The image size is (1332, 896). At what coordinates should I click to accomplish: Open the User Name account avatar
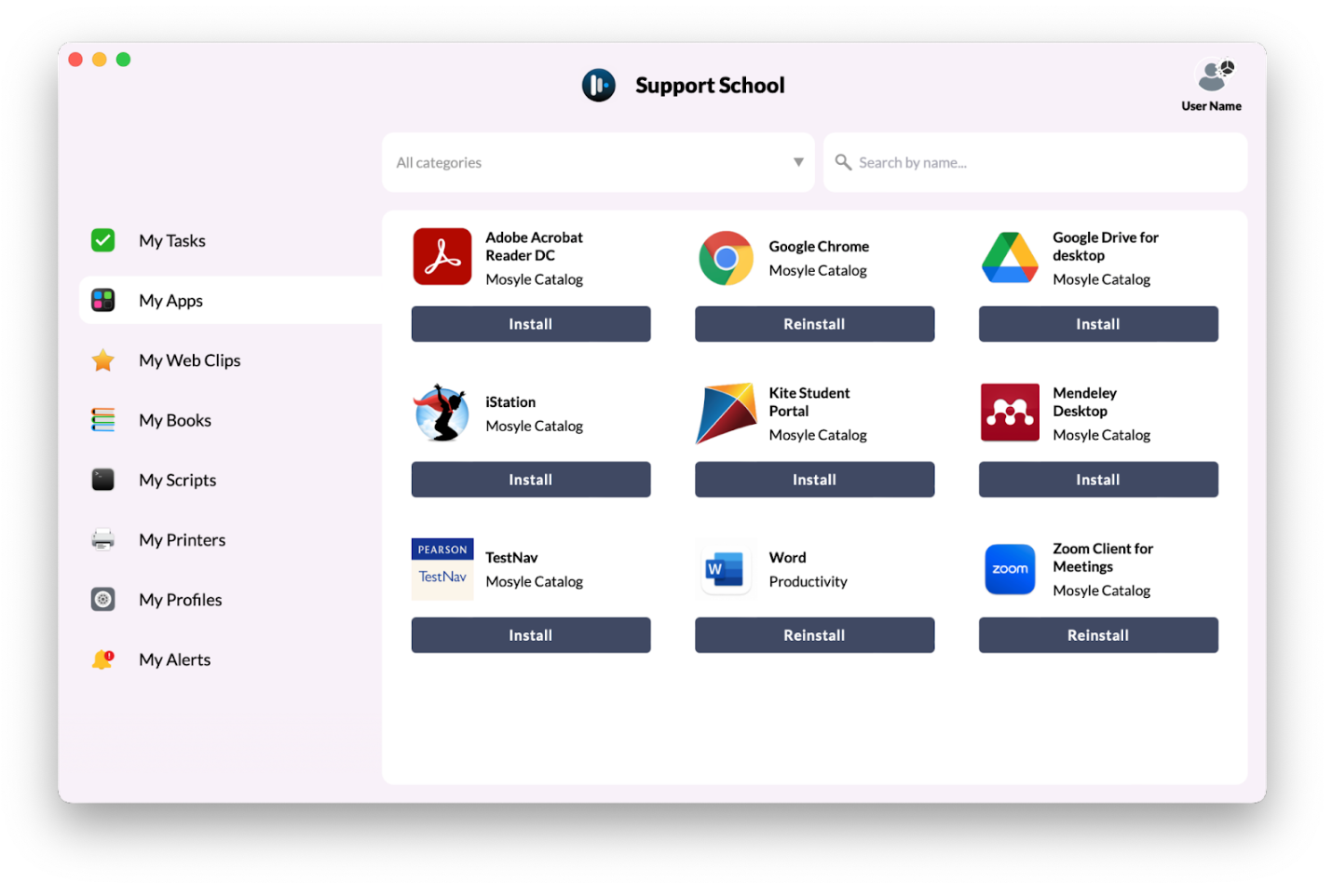tap(1213, 76)
